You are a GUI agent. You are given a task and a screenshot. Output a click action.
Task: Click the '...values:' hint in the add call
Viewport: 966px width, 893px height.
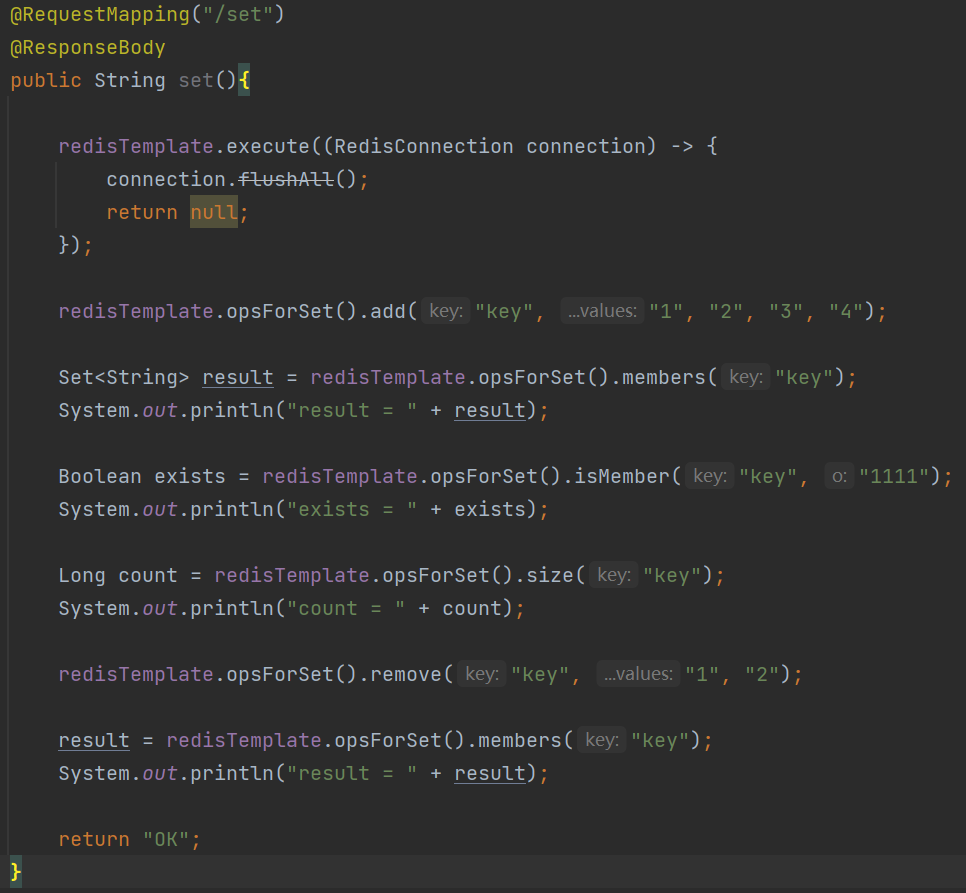click(x=602, y=311)
